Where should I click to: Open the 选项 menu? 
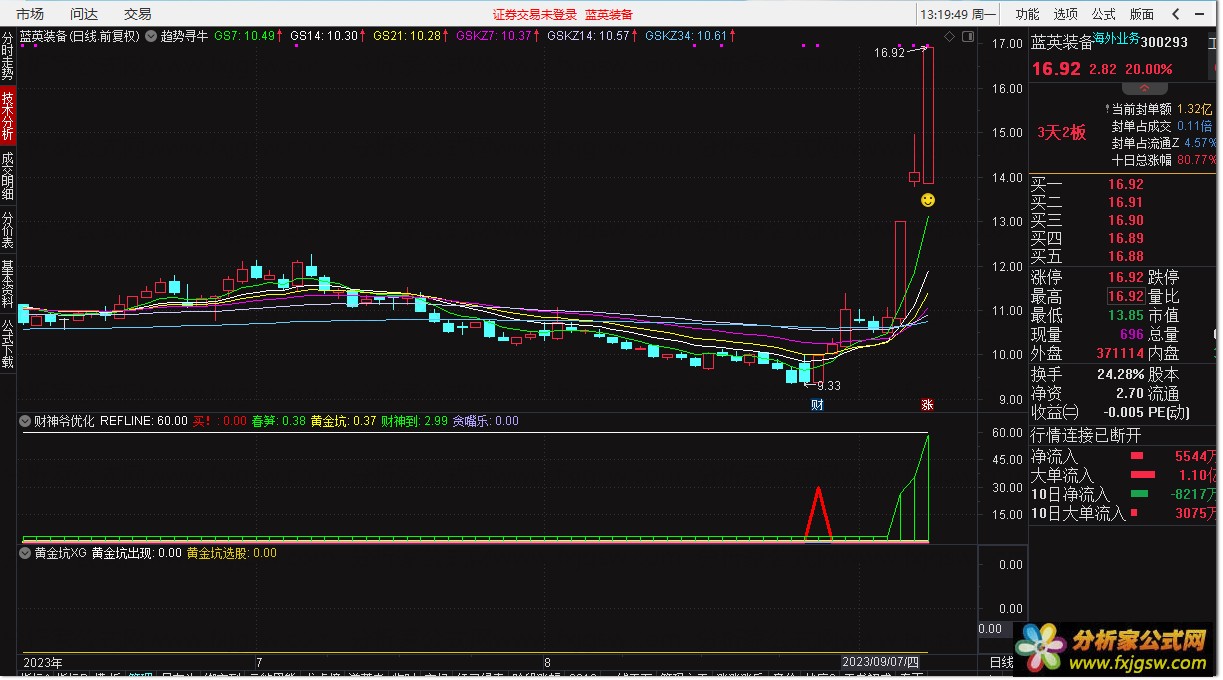pyautogui.click(x=1065, y=14)
